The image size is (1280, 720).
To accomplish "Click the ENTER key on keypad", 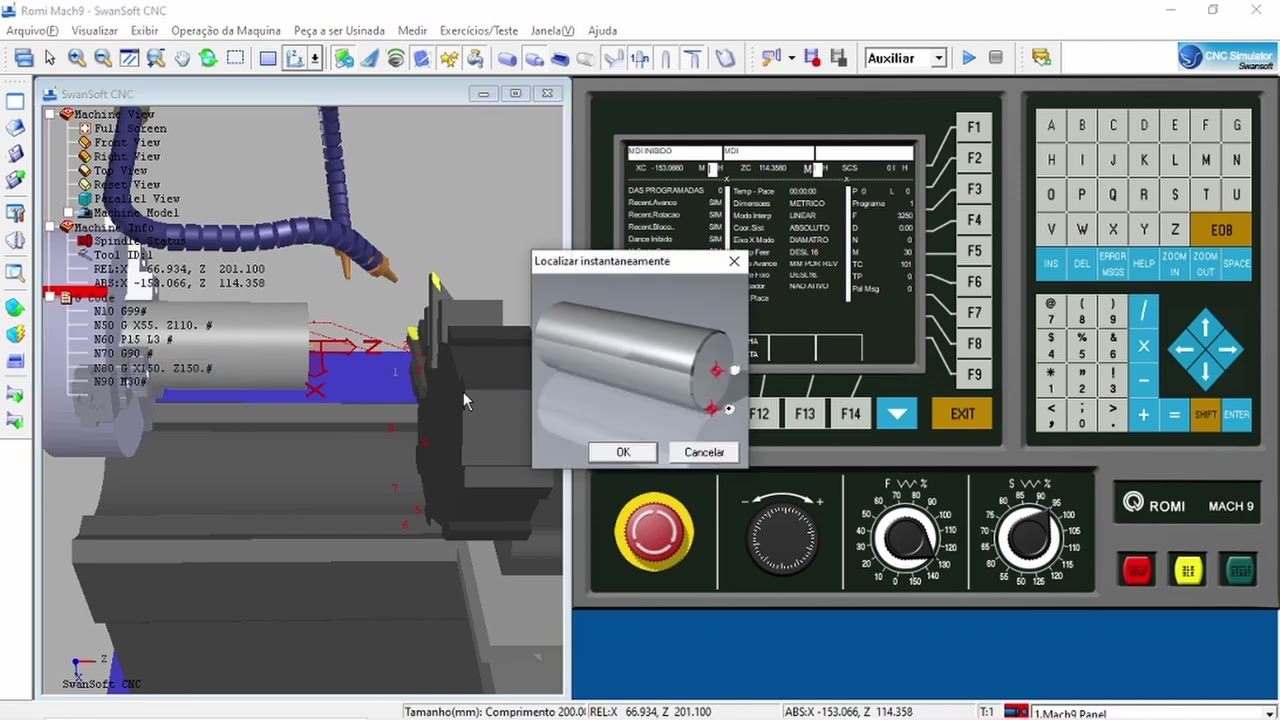I will [x=1236, y=414].
